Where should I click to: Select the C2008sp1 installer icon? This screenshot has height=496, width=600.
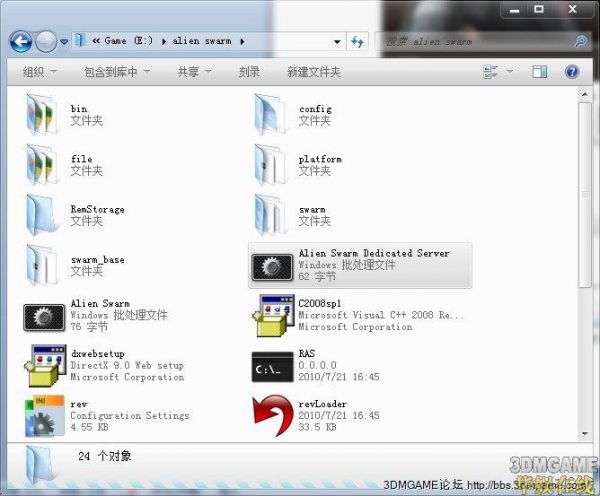273,315
